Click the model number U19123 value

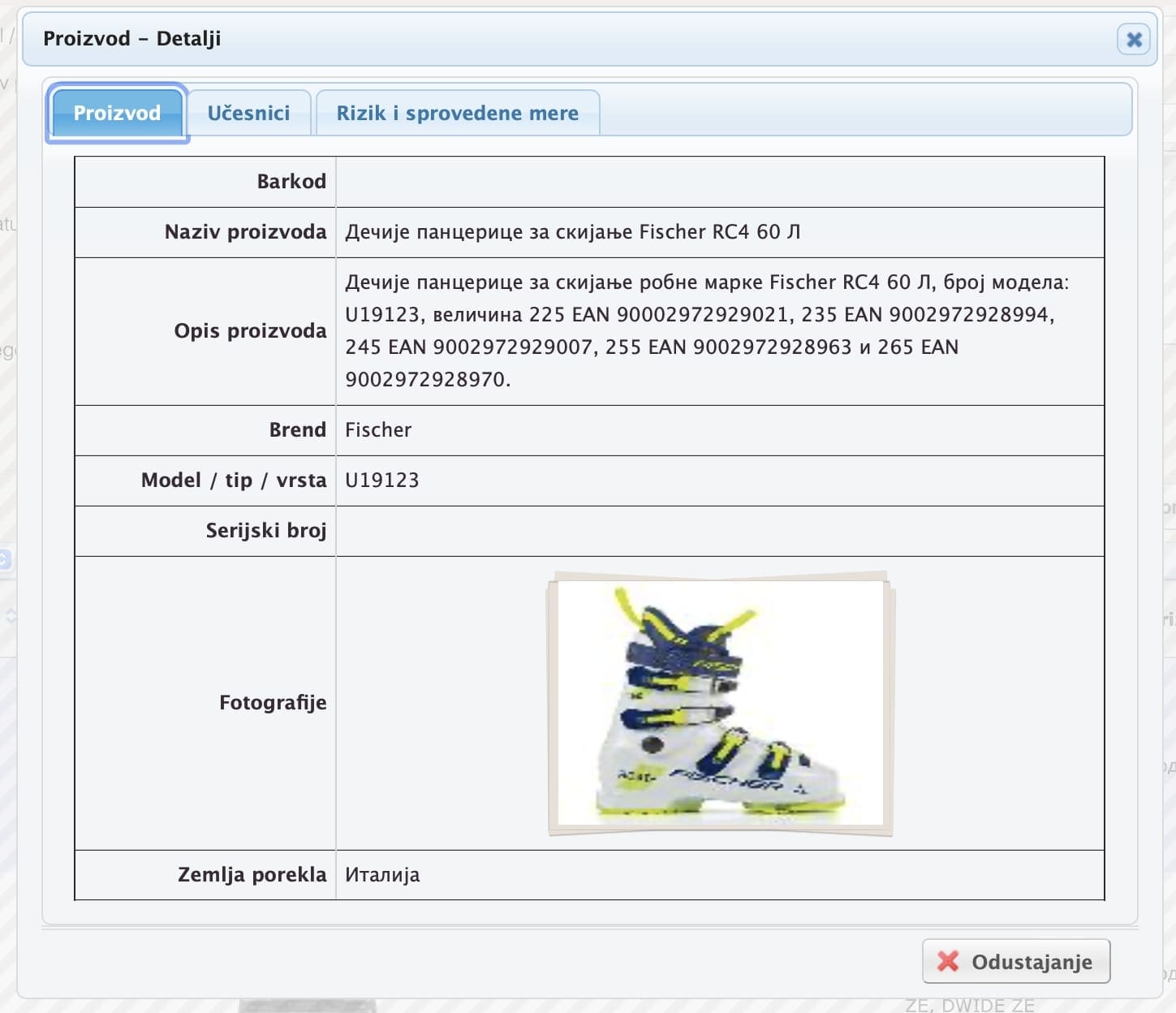(x=382, y=481)
